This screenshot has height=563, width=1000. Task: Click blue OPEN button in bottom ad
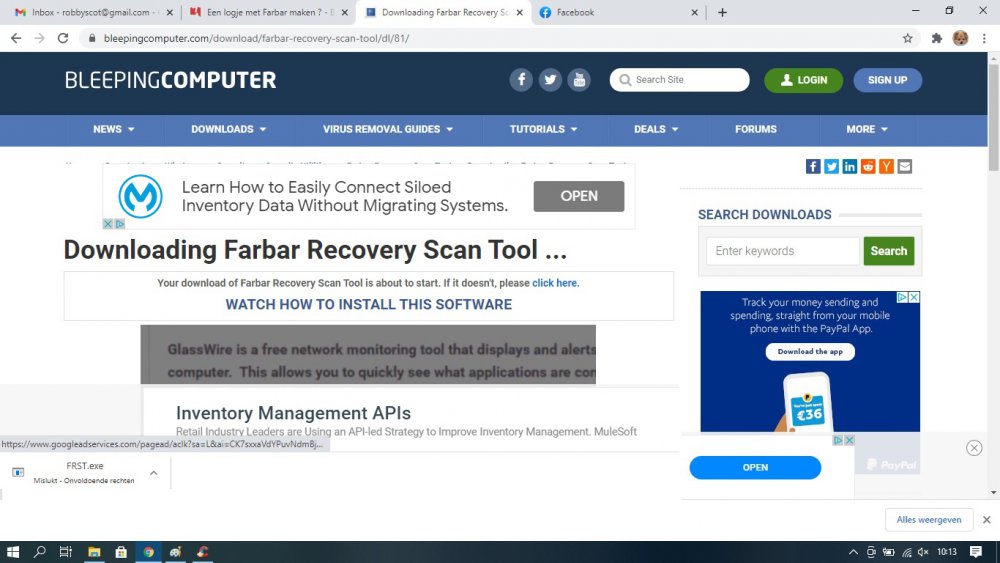pos(755,467)
